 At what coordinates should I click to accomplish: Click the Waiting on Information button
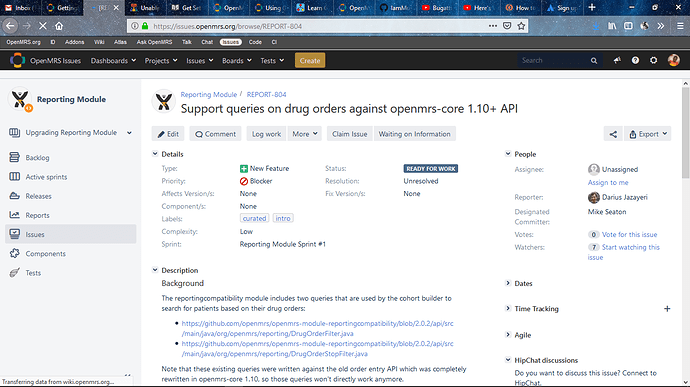point(415,134)
